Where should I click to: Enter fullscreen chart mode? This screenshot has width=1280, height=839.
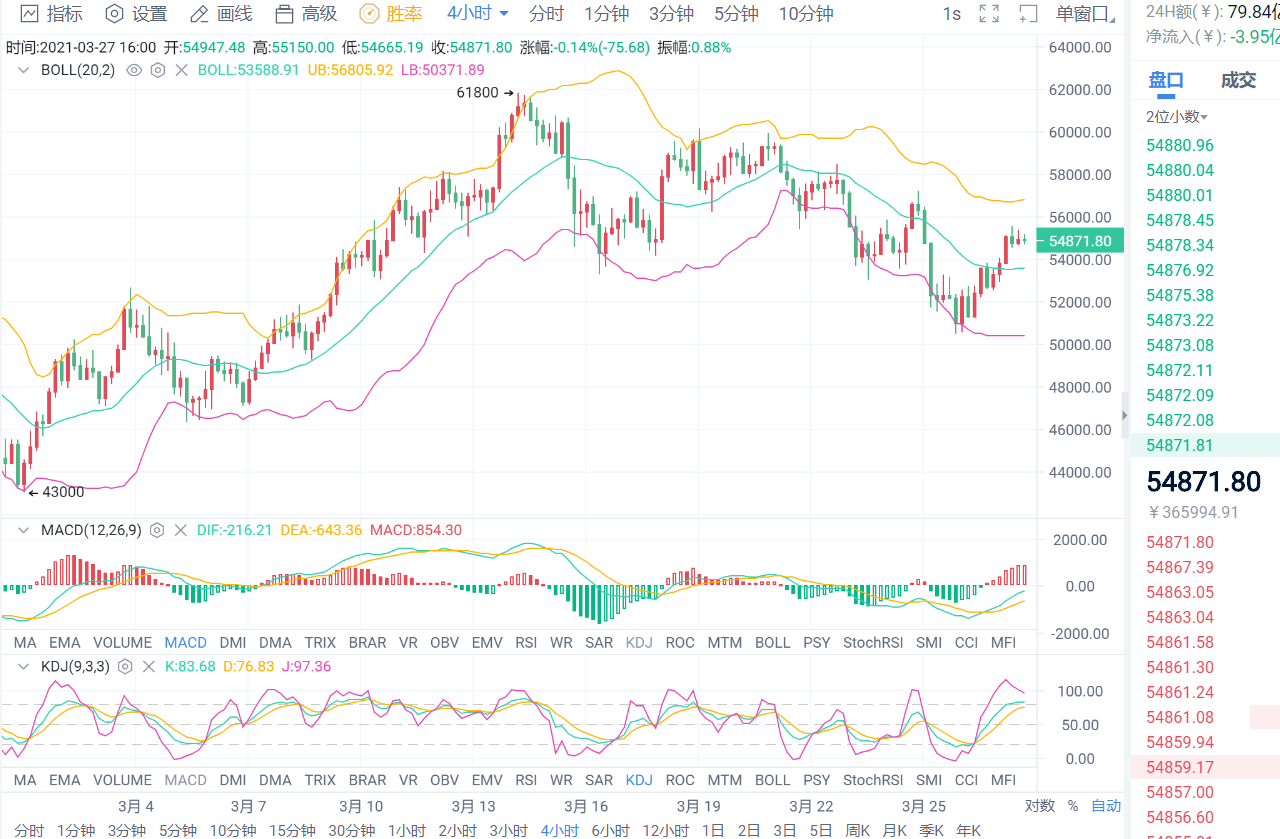pyautogui.click(x=989, y=14)
